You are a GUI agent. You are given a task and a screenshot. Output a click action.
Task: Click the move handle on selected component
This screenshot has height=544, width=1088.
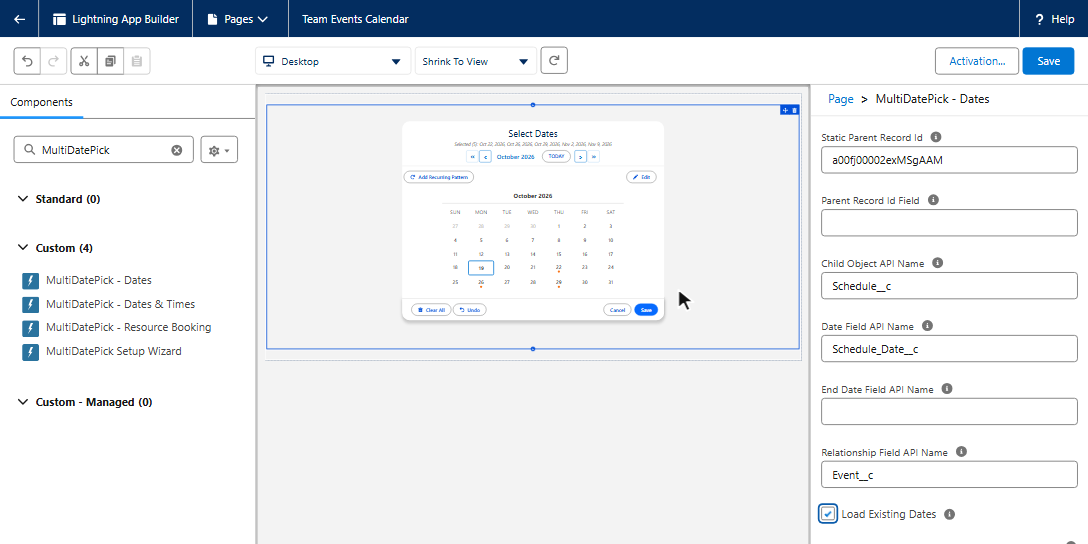pos(785,110)
